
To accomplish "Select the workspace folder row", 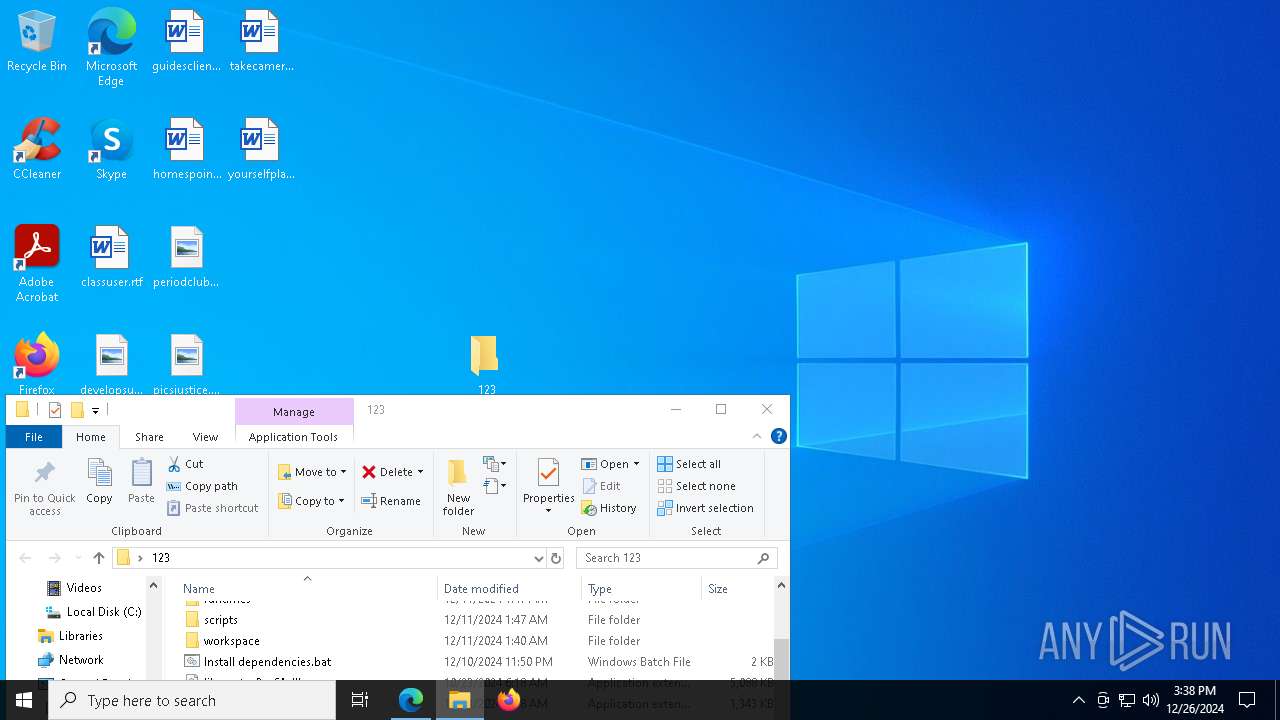I will (x=477, y=641).
